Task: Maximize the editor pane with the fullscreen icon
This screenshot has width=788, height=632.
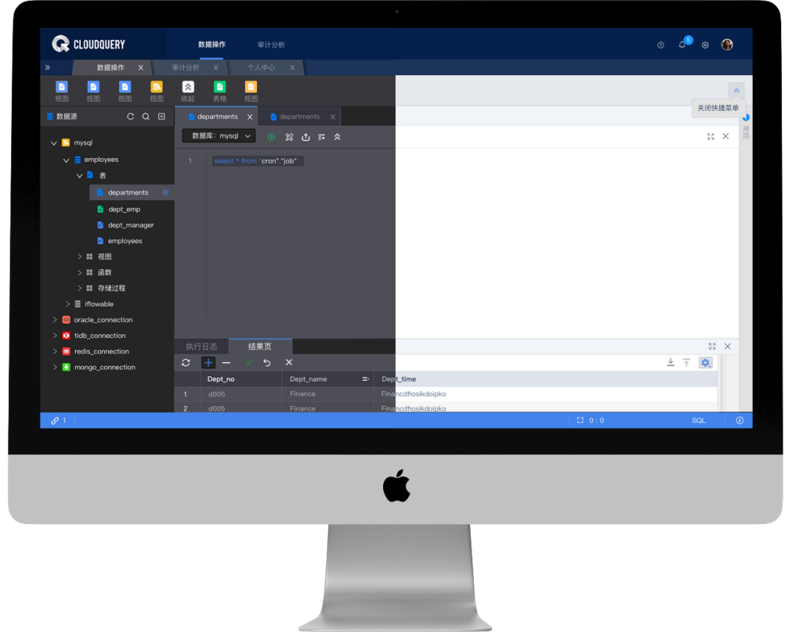Action: [711, 136]
